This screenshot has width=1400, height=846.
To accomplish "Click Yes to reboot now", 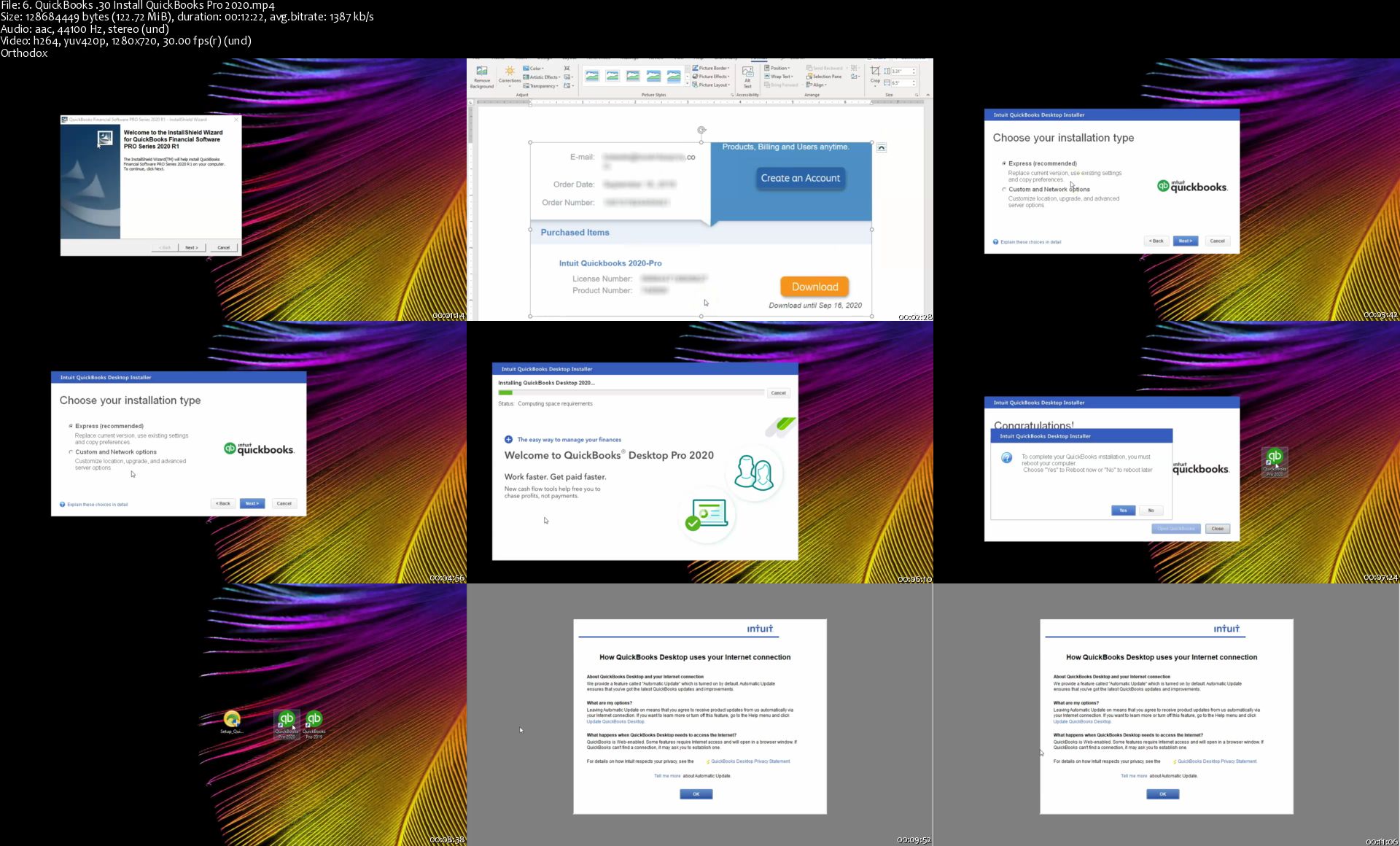I will (x=1123, y=511).
